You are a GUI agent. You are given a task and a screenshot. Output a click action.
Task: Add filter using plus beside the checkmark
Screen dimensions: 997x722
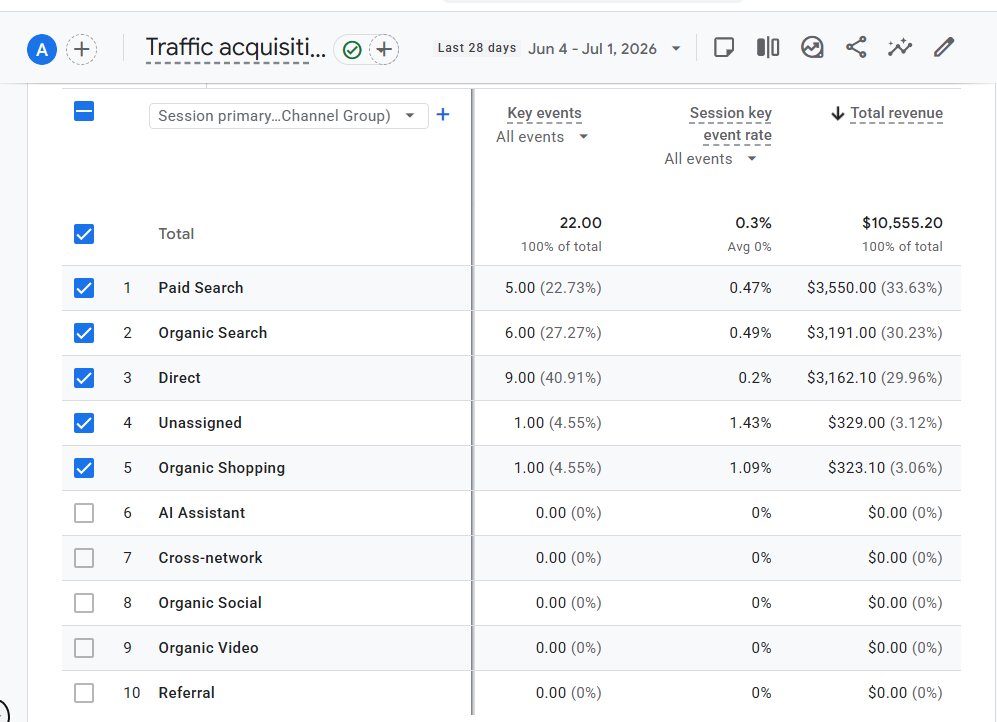[x=384, y=49]
